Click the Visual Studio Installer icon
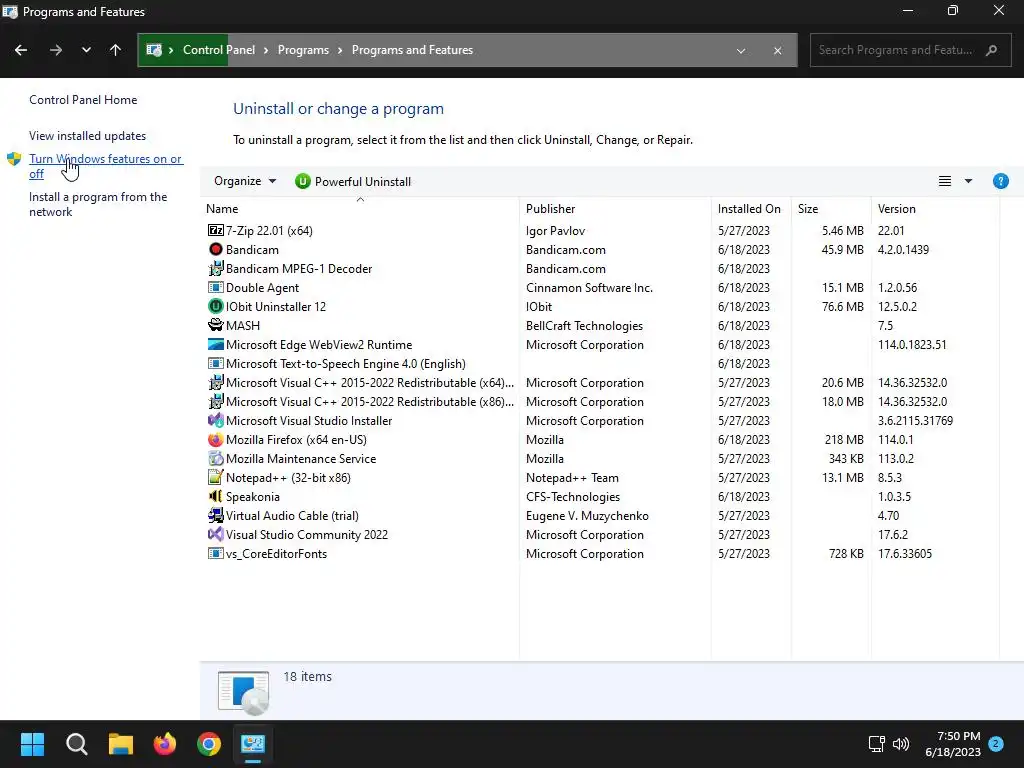The image size is (1024, 768). click(216, 421)
